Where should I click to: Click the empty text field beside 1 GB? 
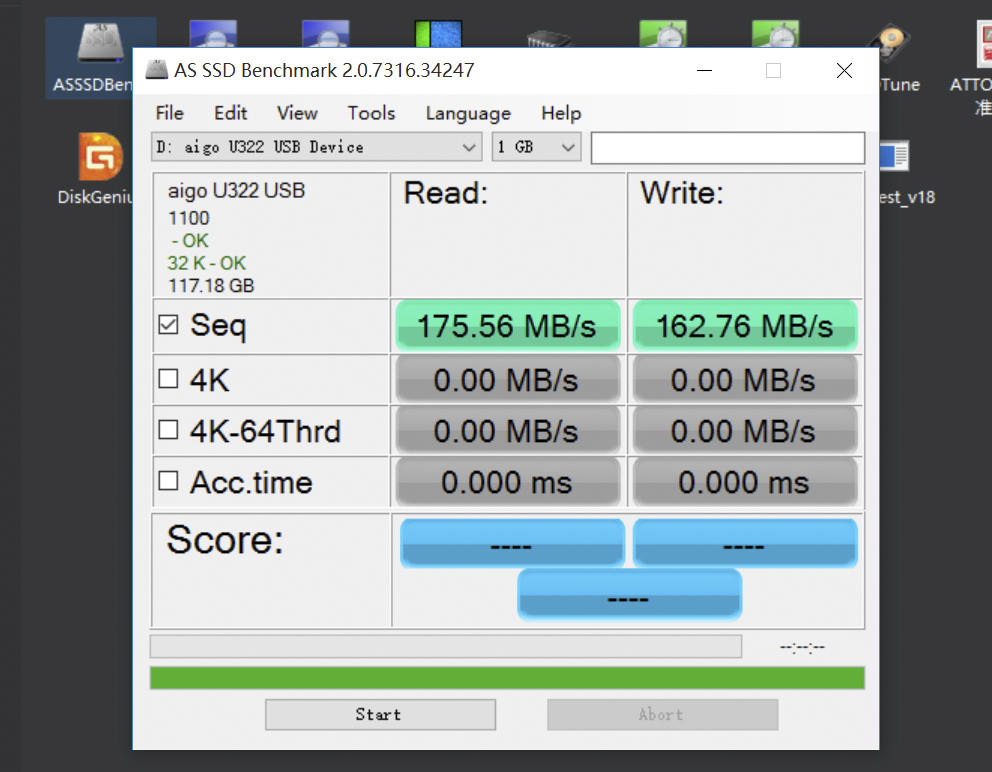(x=728, y=148)
